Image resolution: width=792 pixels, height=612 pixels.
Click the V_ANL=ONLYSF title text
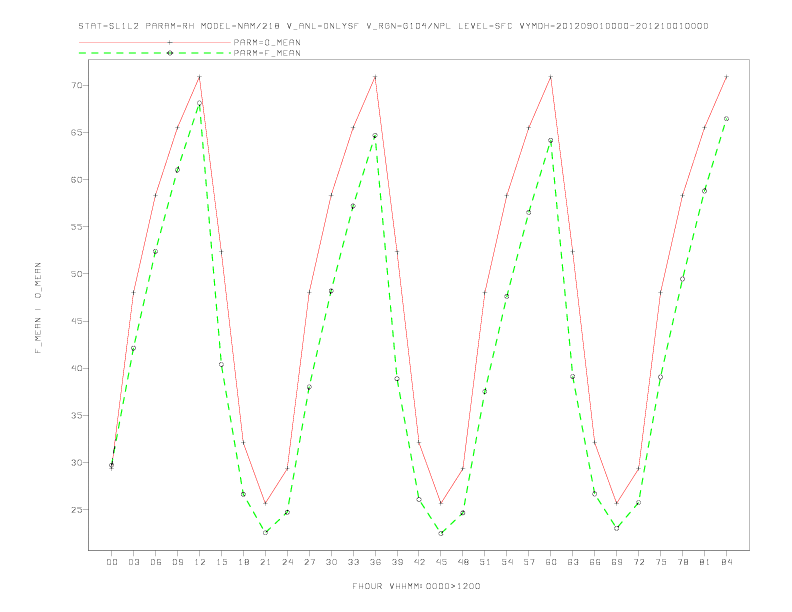click(x=322, y=26)
